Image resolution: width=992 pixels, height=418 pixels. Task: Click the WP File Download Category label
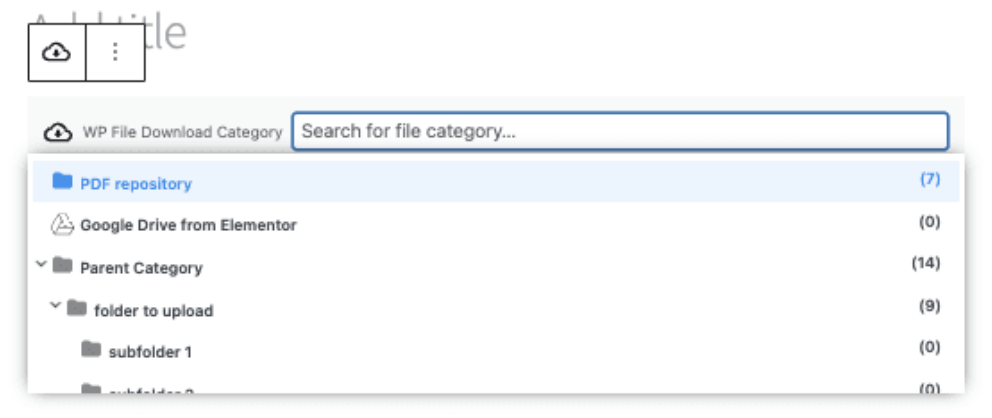click(182, 132)
